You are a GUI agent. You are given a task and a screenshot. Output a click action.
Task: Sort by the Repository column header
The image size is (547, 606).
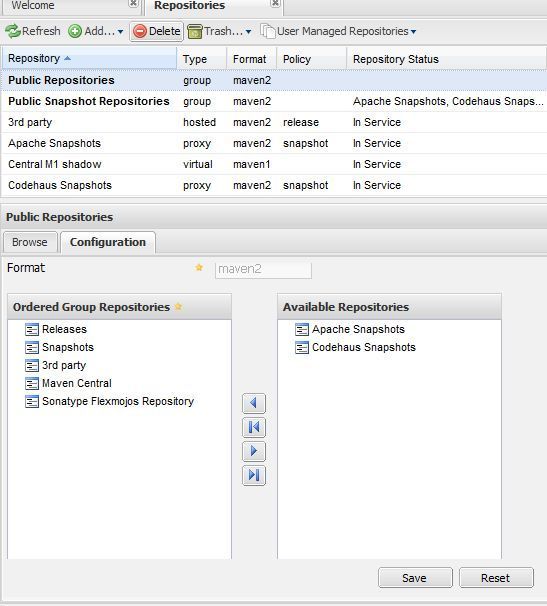(x=89, y=58)
